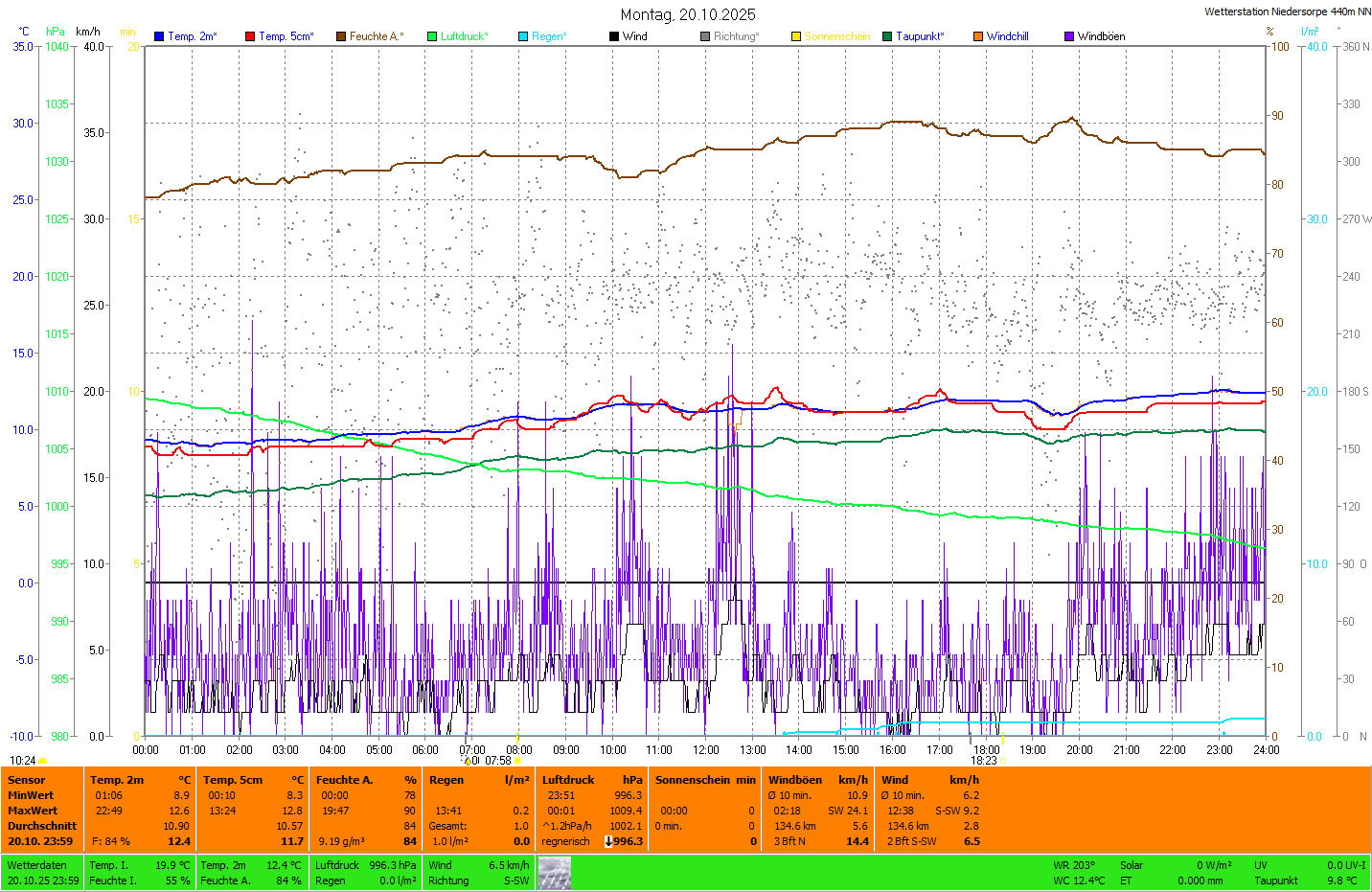The height and width of the screenshot is (892, 1372).
Task: Click the 07:58 sunrise time marker
Action: pyautogui.click(x=498, y=761)
